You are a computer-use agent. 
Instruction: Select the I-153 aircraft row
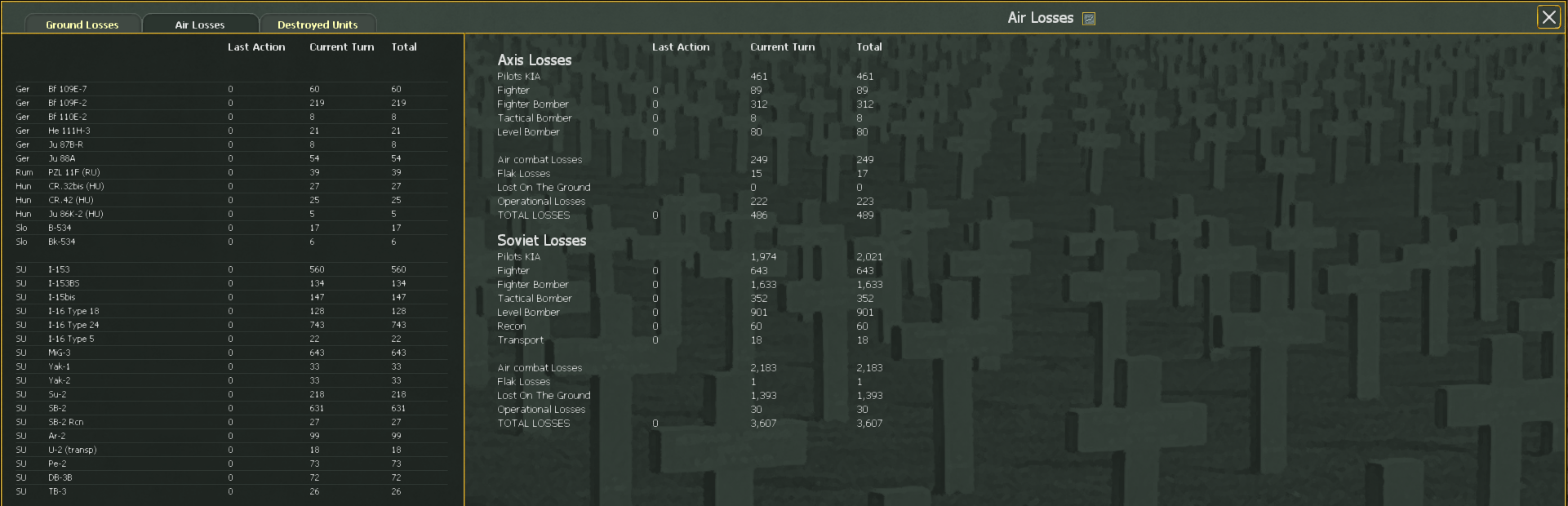231,269
